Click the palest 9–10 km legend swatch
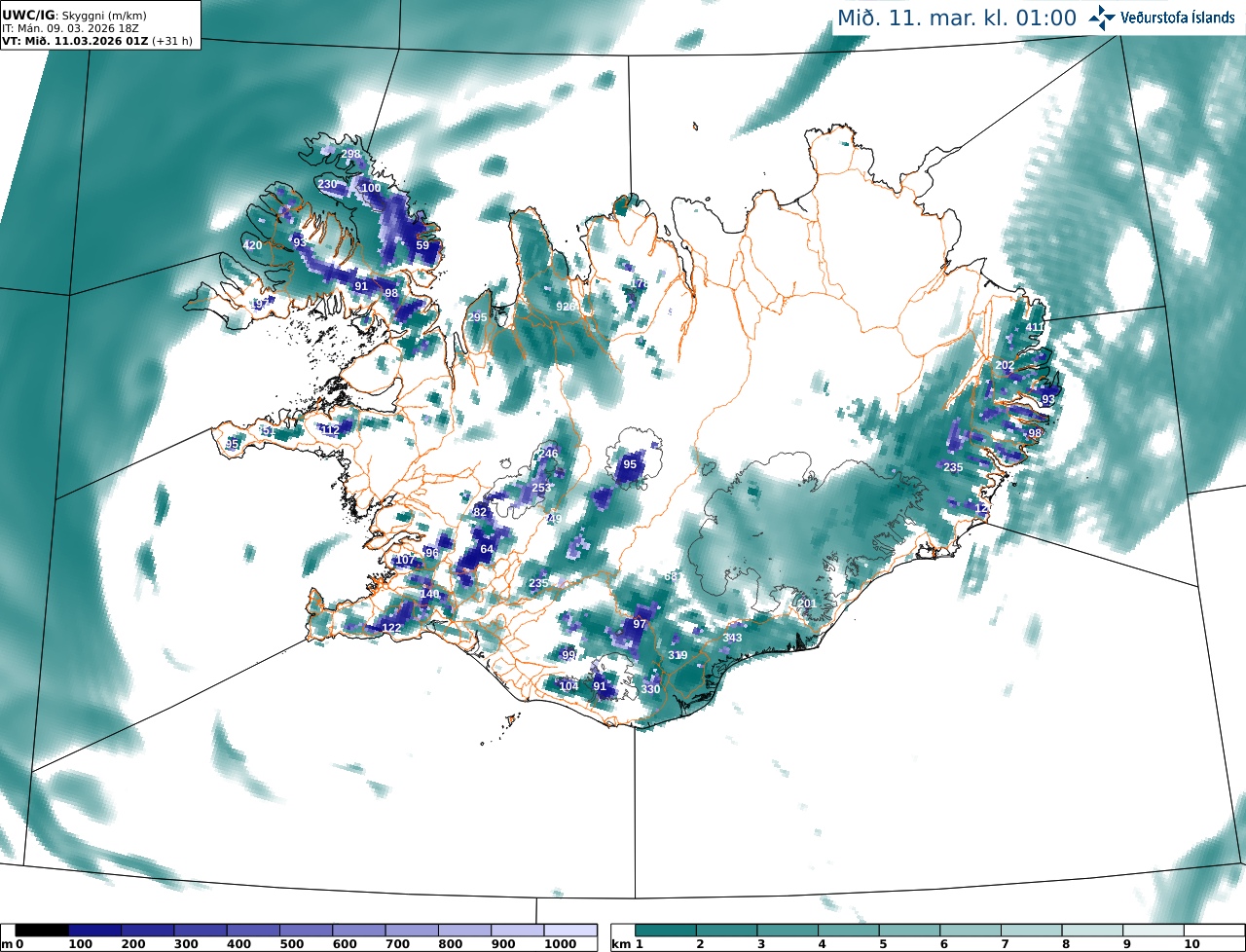The width and height of the screenshot is (1246, 952). coord(1154,932)
